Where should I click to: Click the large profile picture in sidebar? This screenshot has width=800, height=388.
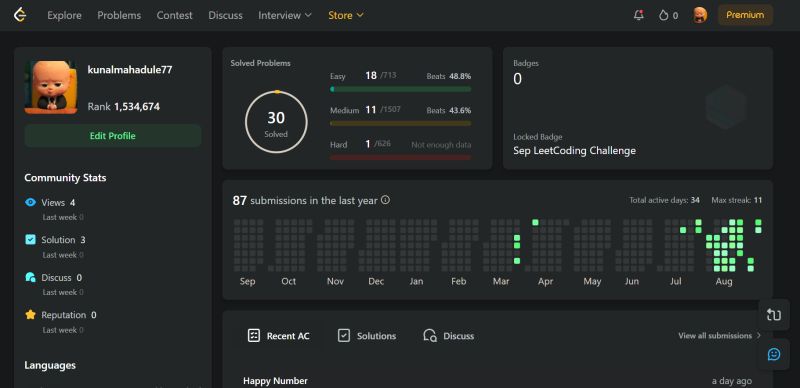point(51,87)
